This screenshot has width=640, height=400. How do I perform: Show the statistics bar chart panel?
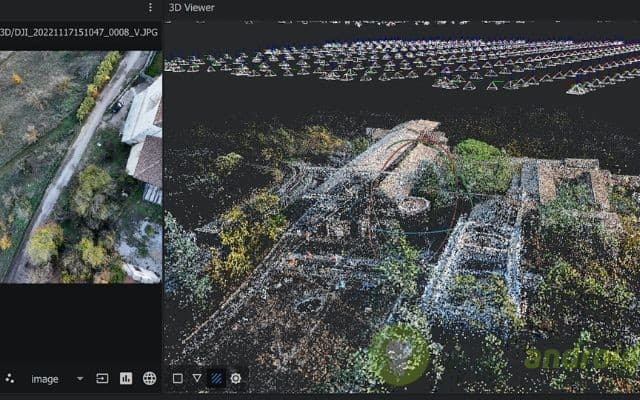click(126, 379)
